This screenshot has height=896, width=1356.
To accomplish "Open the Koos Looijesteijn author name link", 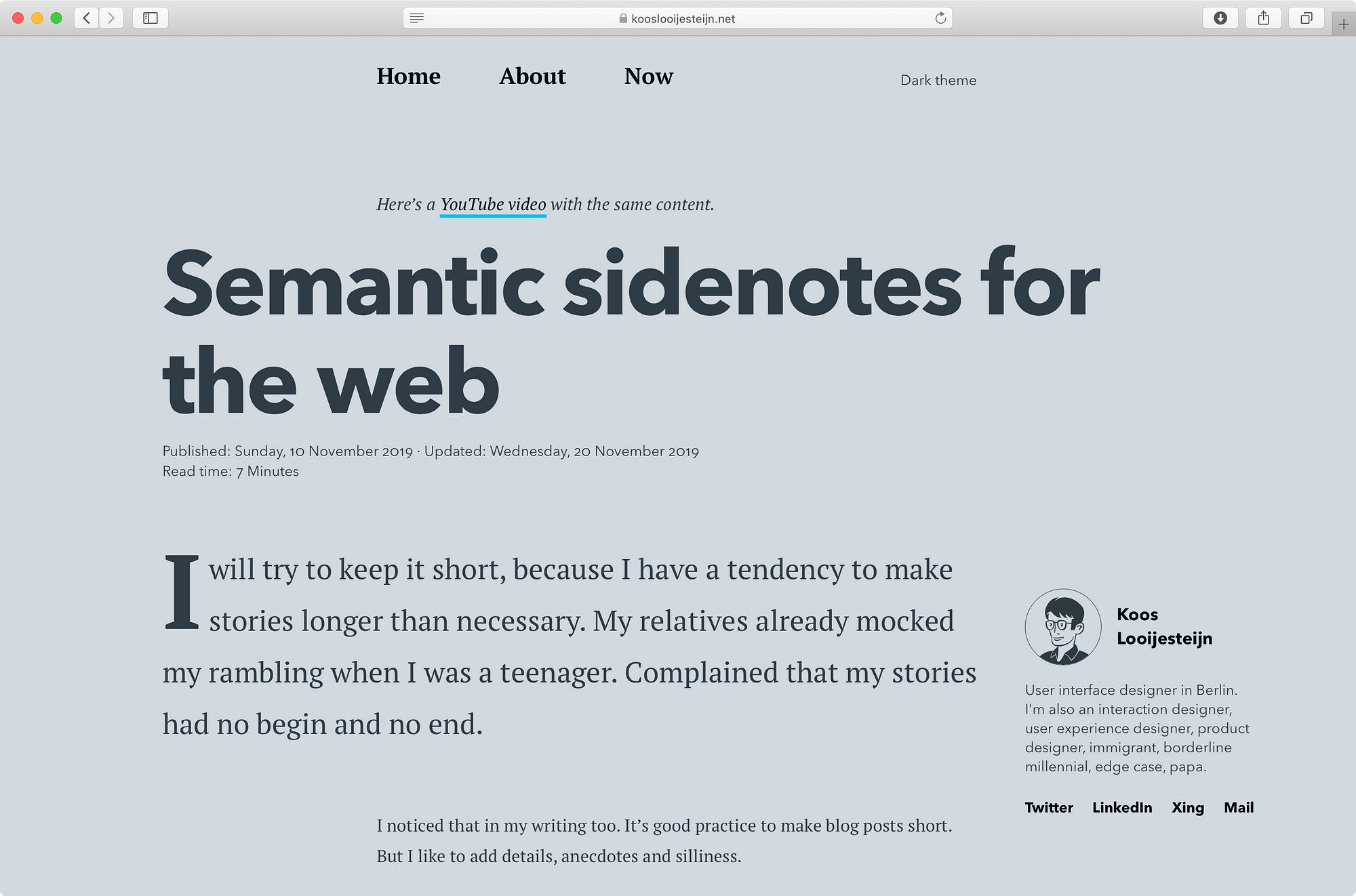I will [x=1164, y=626].
